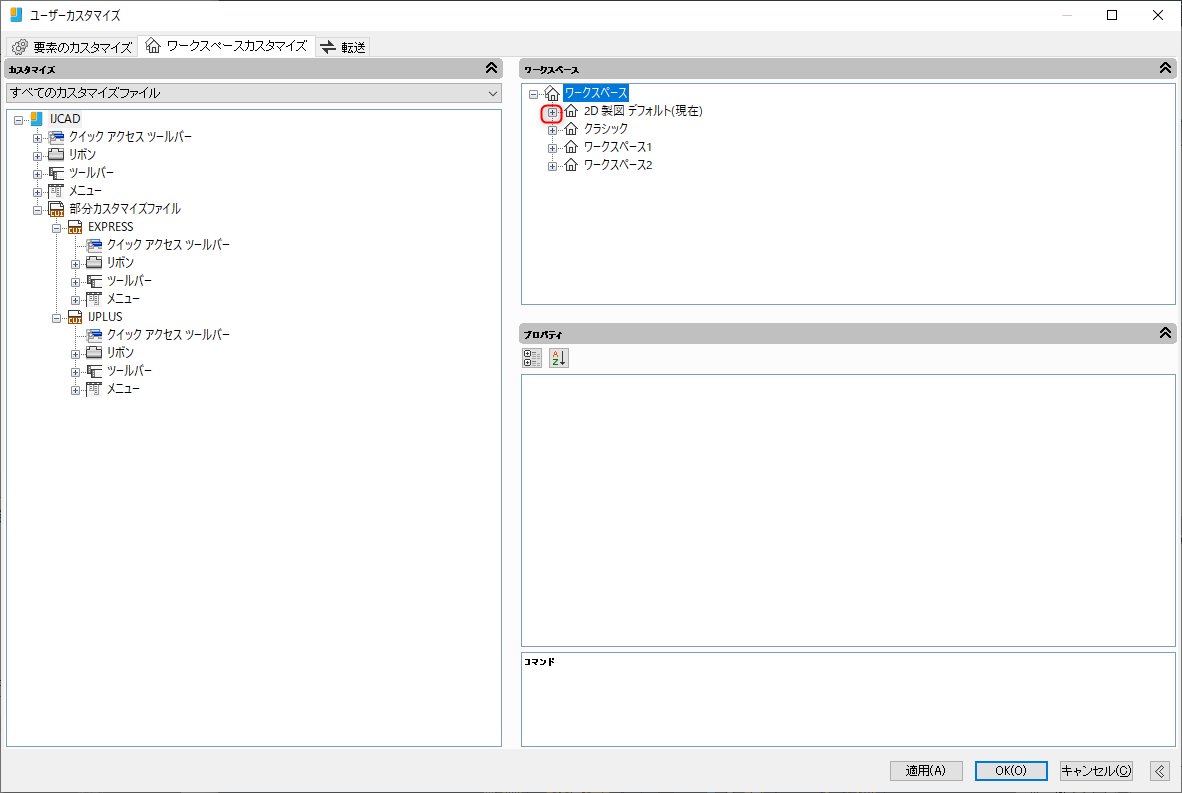The width and height of the screenshot is (1182, 793).
Task: Open the すべてのカスタマイズファイル dropdown
Action: (253, 93)
